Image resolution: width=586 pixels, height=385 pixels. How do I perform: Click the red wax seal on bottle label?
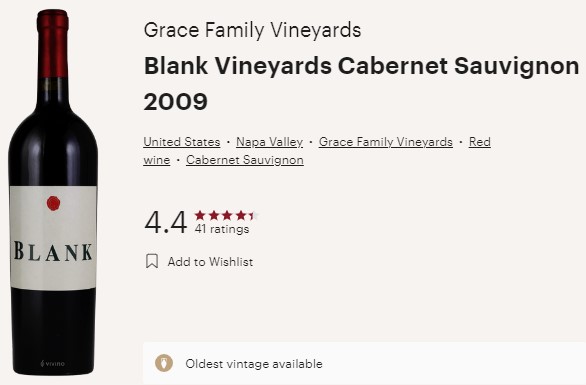click(53, 203)
